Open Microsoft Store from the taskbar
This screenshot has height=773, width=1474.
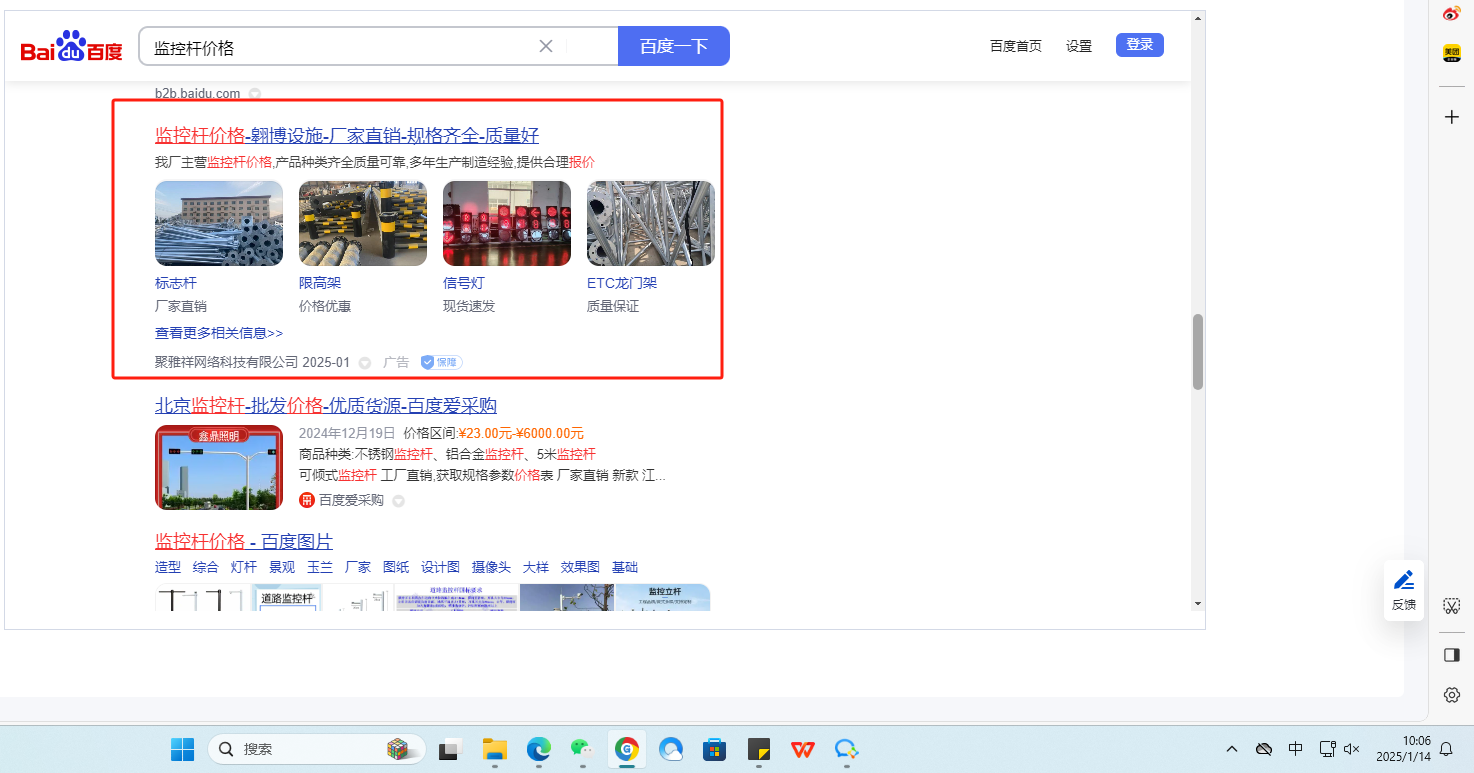pyautogui.click(x=714, y=749)
